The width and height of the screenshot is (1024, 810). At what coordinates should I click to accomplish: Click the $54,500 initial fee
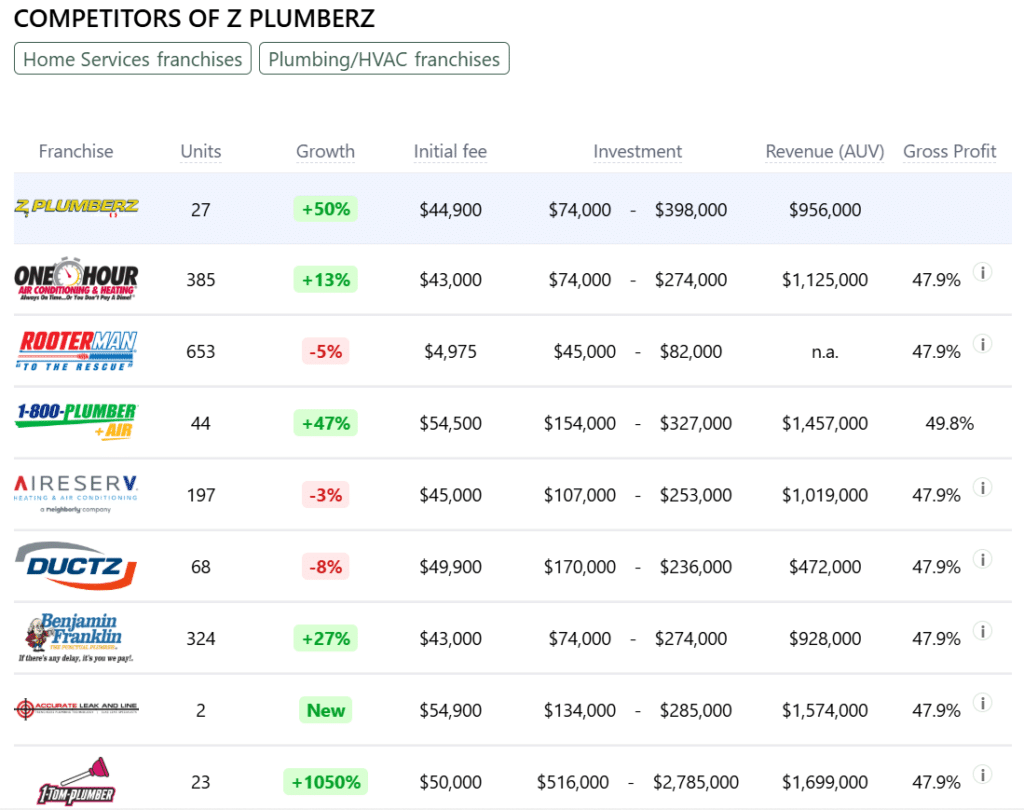[x=450, y=423]
